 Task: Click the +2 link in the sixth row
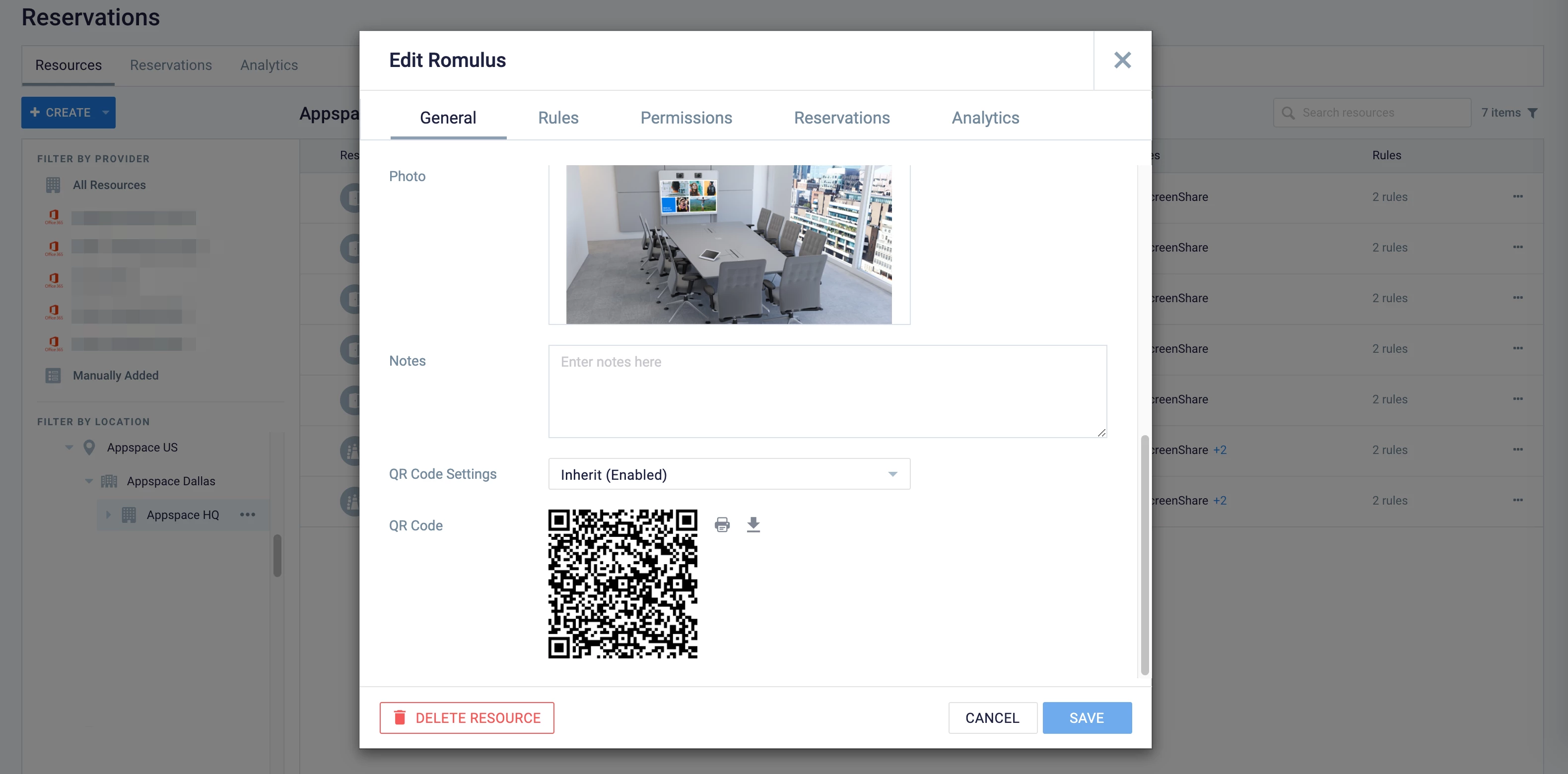click(x=1220, y=450)
